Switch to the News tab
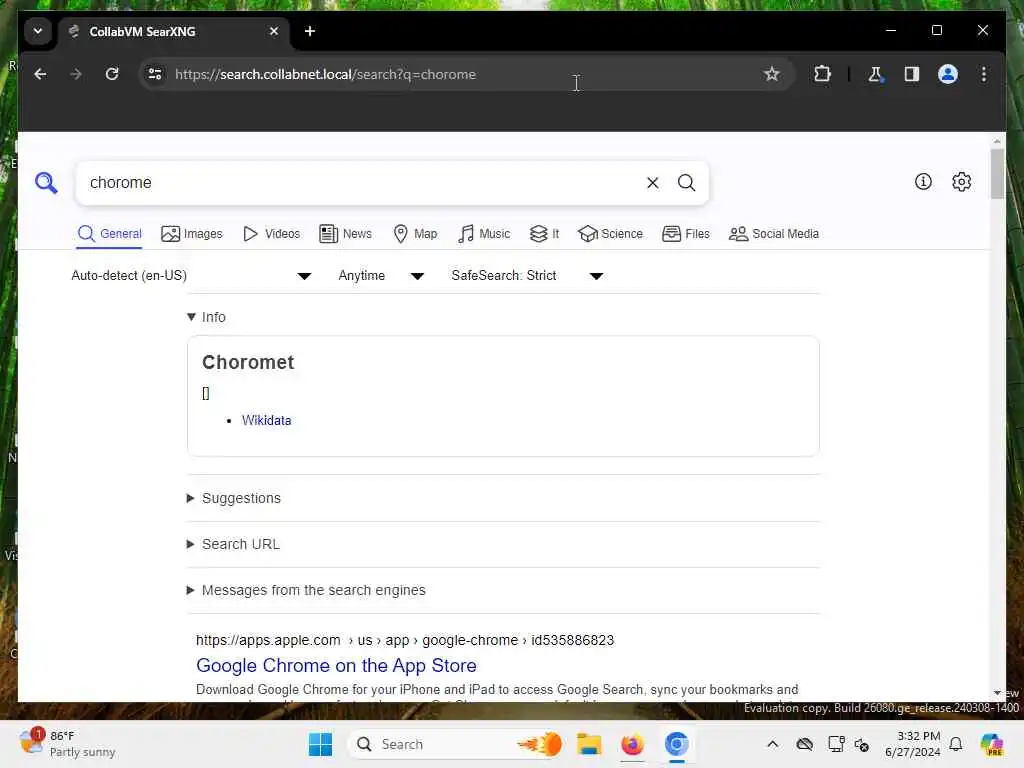The image size is (1024, 768). [x=345, y=234]
